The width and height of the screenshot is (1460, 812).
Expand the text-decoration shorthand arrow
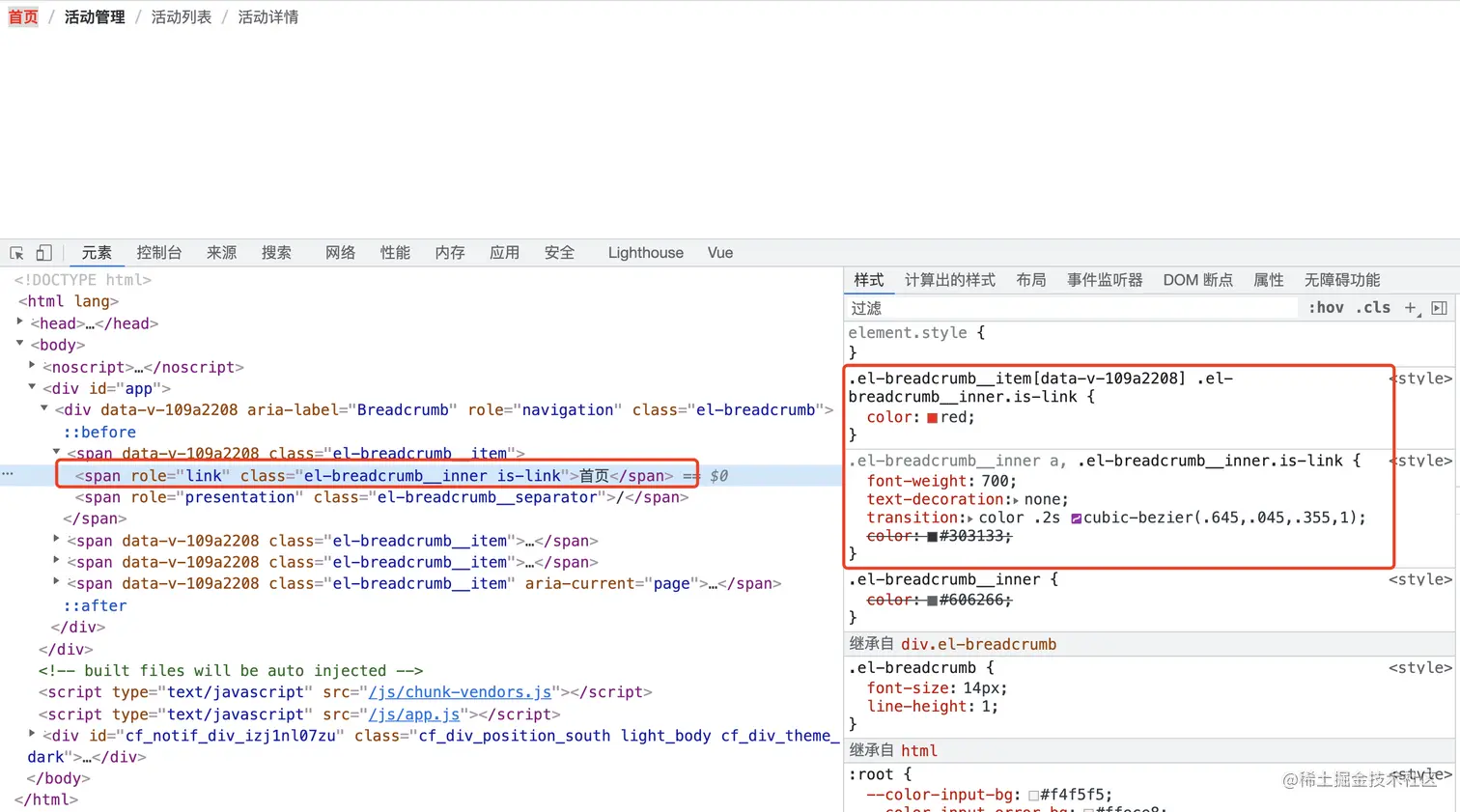click(1015, 500)
